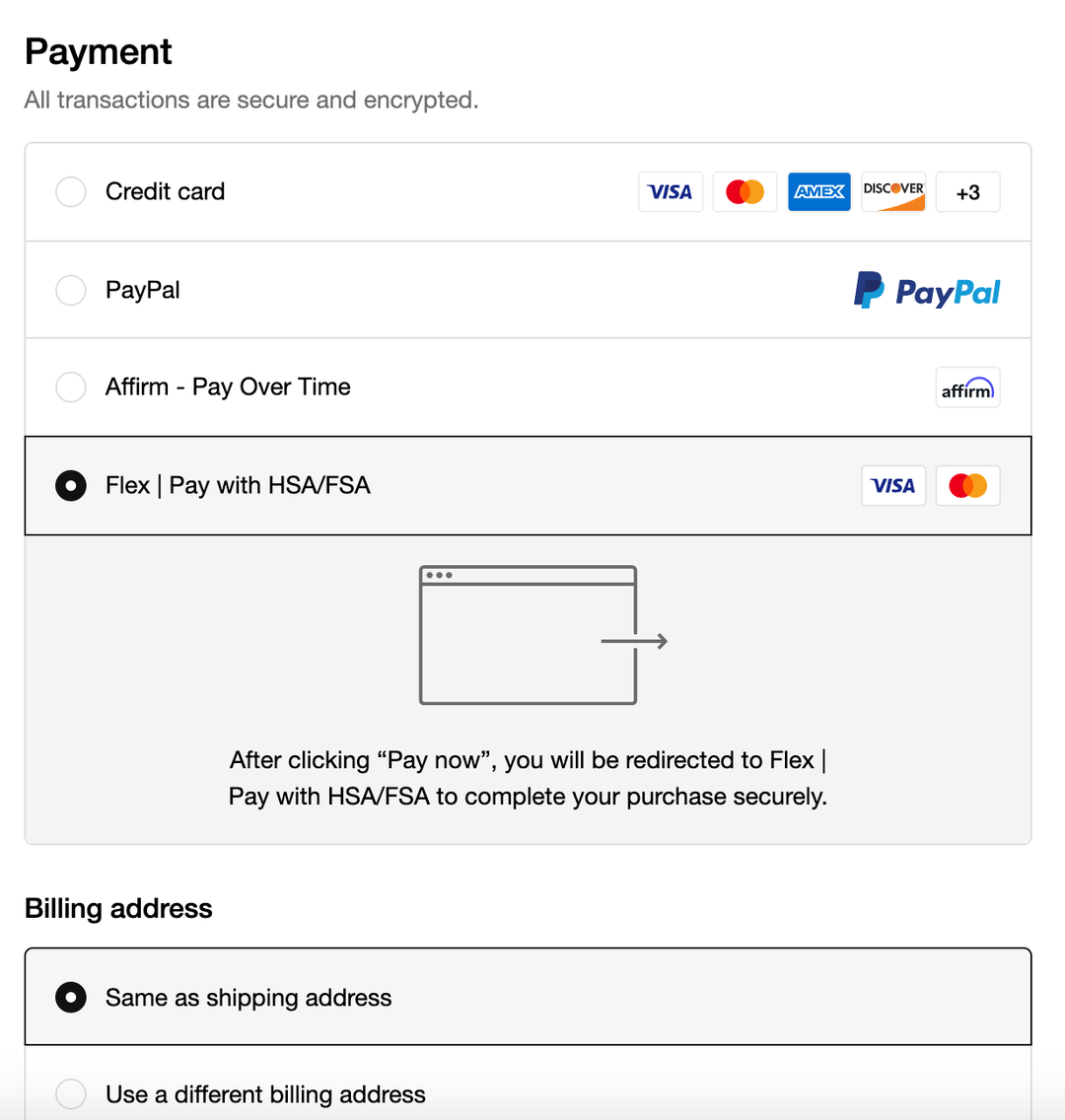Click the Visa icon in Flex row
The width and height of the screenshot is (1065, 1120).
click(893, 486)
